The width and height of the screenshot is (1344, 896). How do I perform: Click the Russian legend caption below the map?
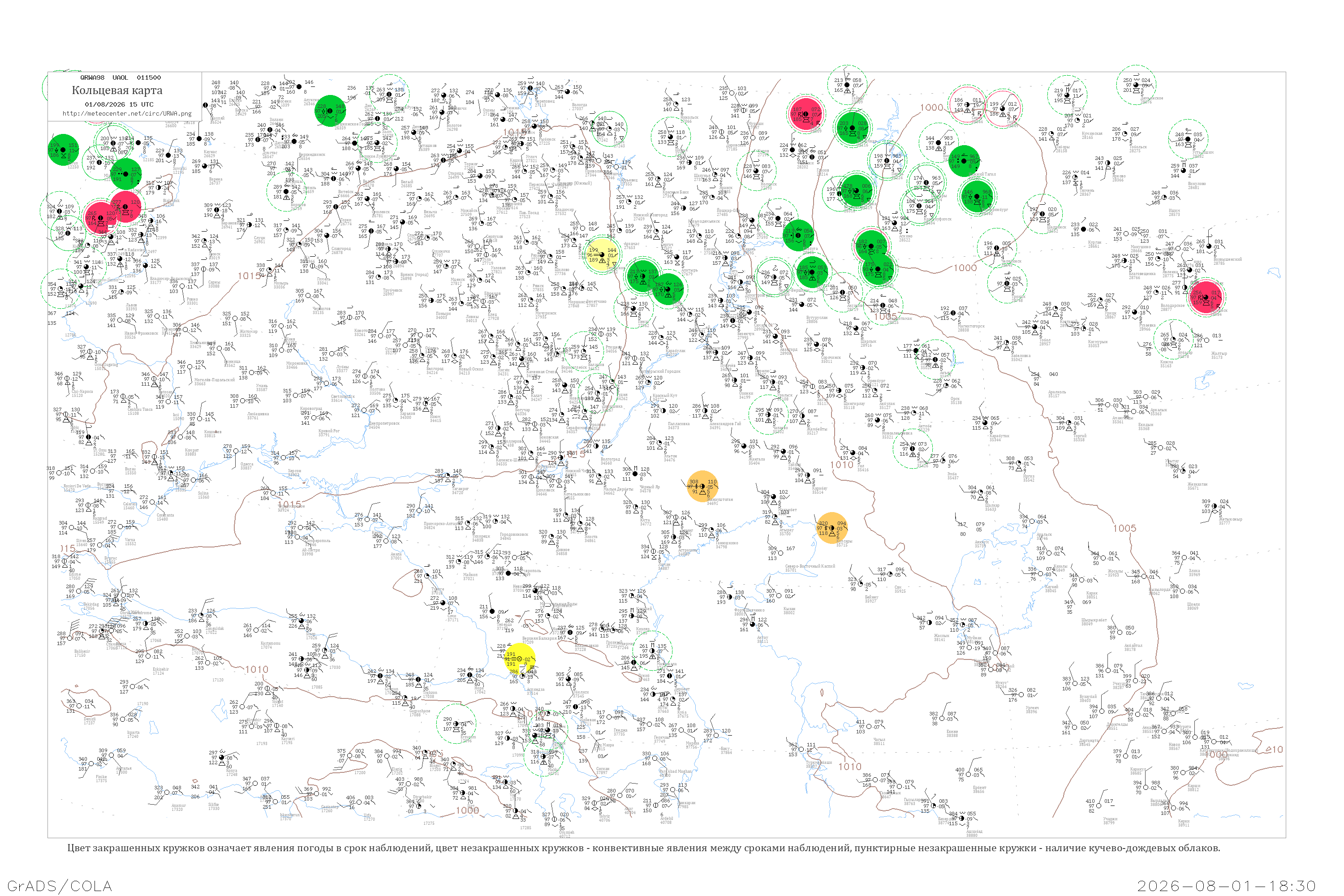pos(643,848)
